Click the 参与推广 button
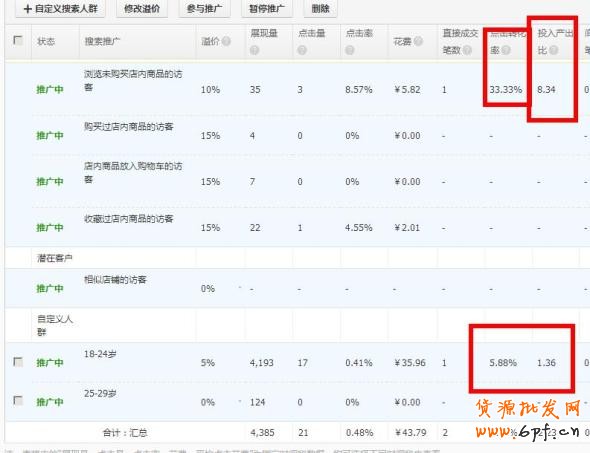Image resolution: width=590 pixels, height=453 pixels. [x=204, y=8]
